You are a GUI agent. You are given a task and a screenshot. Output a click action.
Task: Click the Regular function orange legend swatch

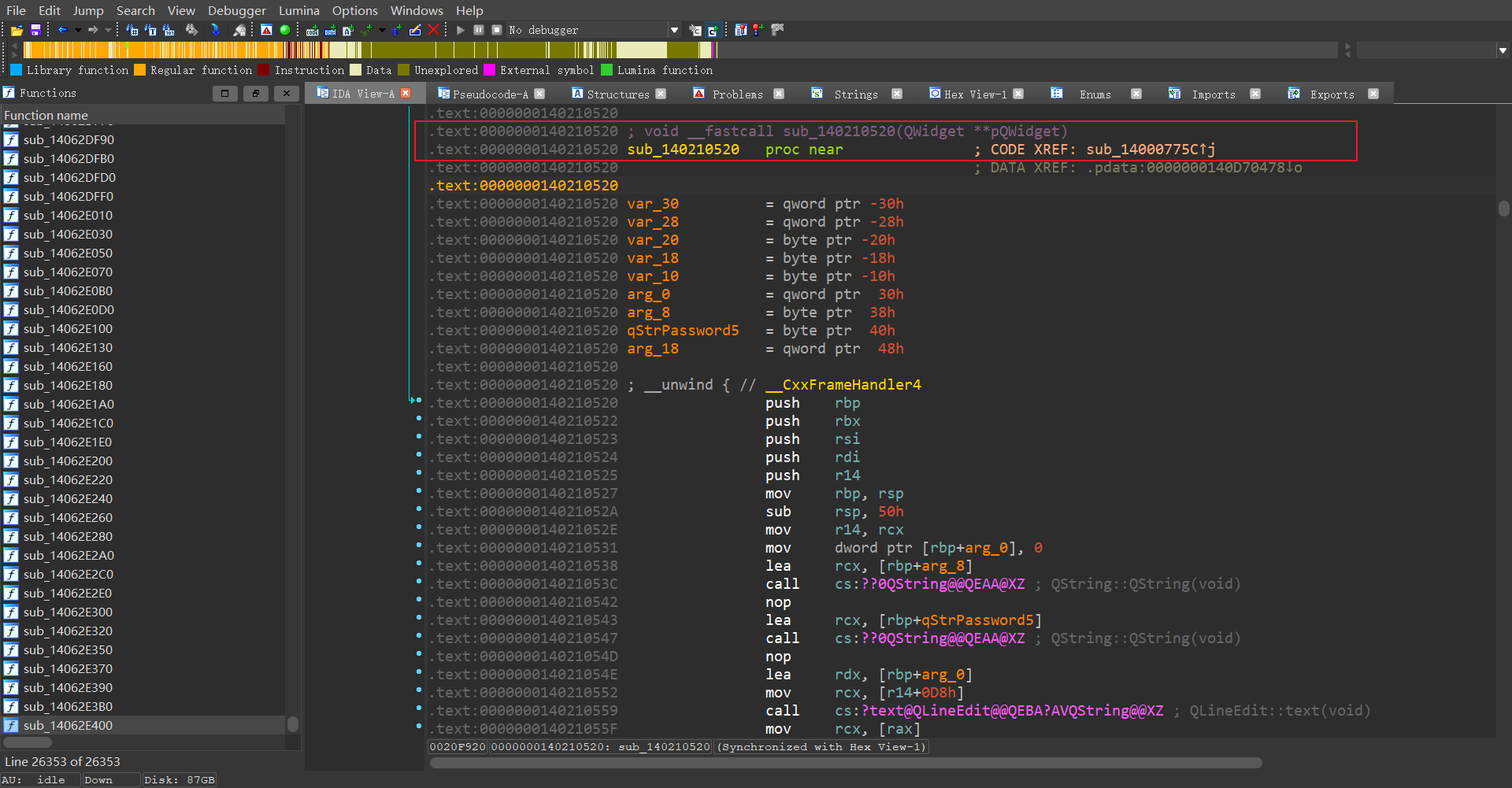[x=140, y=70]
